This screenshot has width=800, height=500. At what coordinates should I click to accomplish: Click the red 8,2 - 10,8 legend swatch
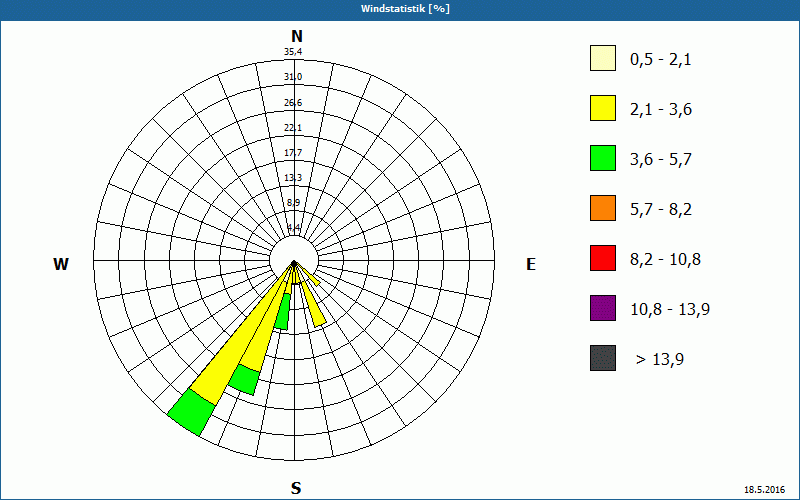pos(603,258)
